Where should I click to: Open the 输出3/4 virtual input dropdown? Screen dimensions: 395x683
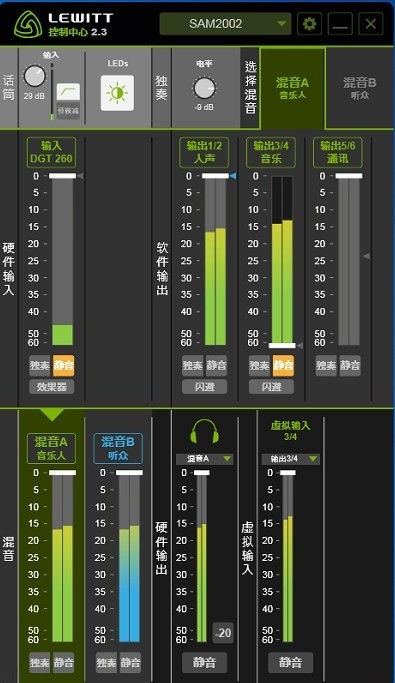point(290,459)
